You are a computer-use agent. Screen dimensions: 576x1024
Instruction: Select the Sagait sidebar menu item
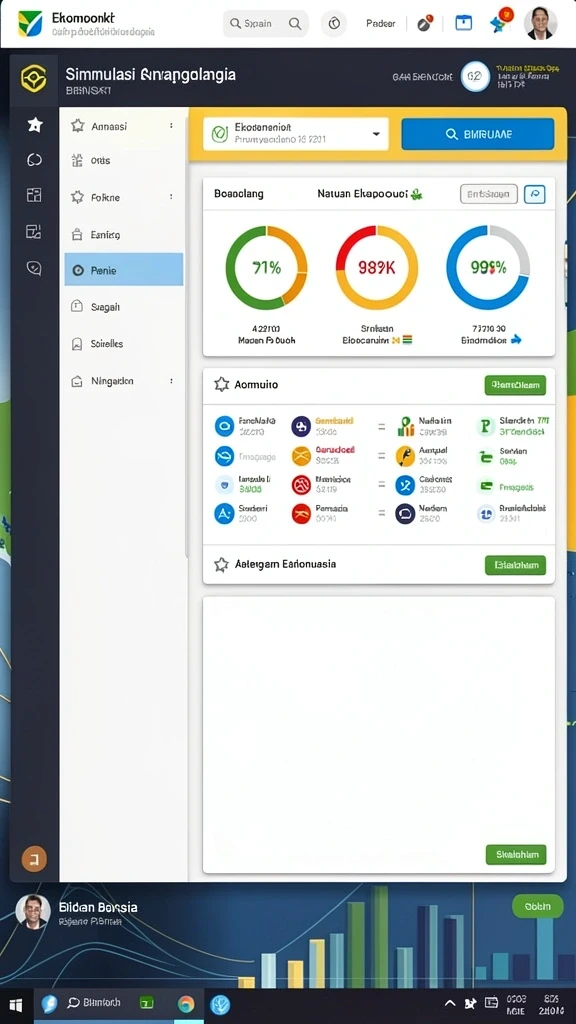[123, 306]
